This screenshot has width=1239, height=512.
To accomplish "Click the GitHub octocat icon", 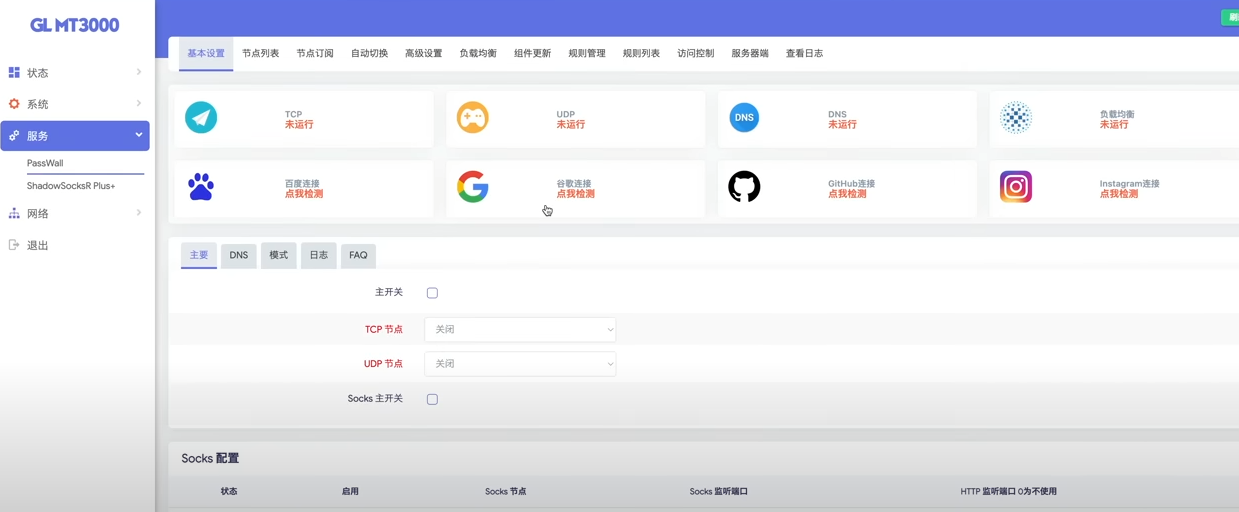I will [744, 187].
